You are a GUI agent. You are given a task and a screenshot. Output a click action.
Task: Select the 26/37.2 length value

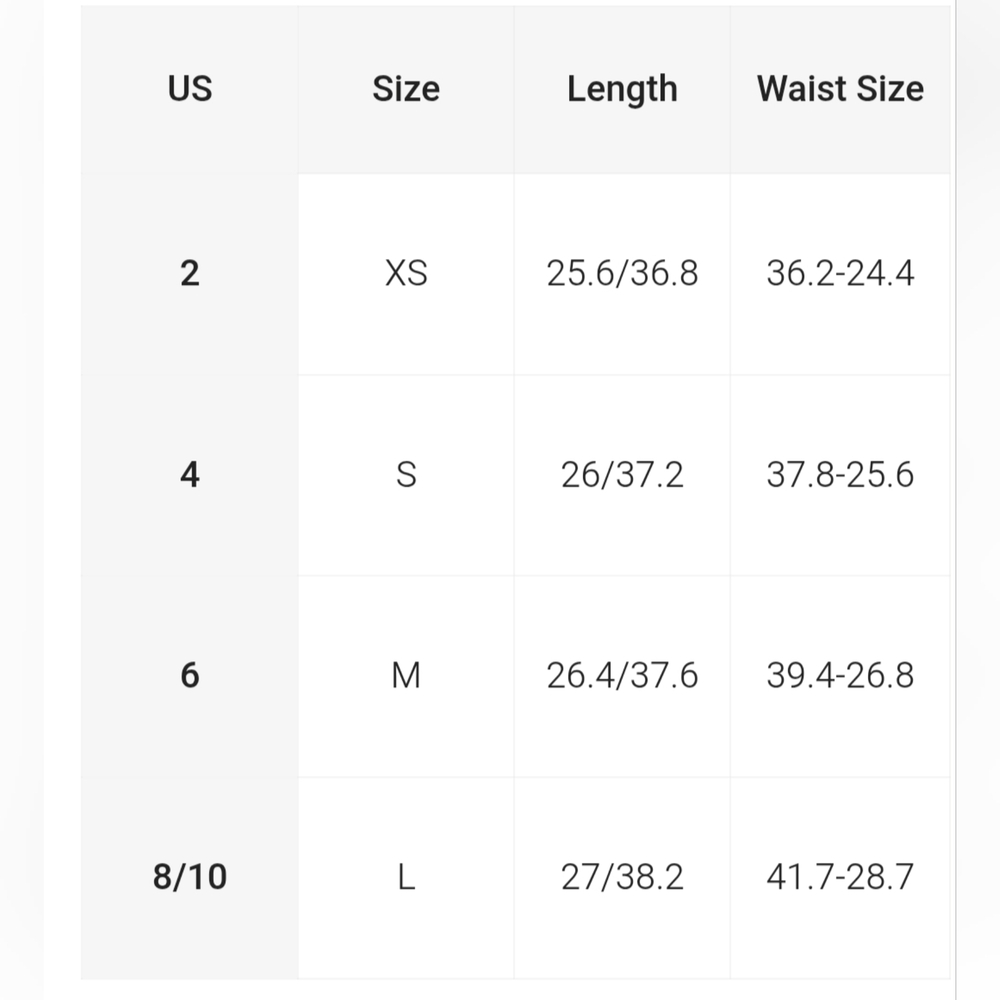(622, 474)
